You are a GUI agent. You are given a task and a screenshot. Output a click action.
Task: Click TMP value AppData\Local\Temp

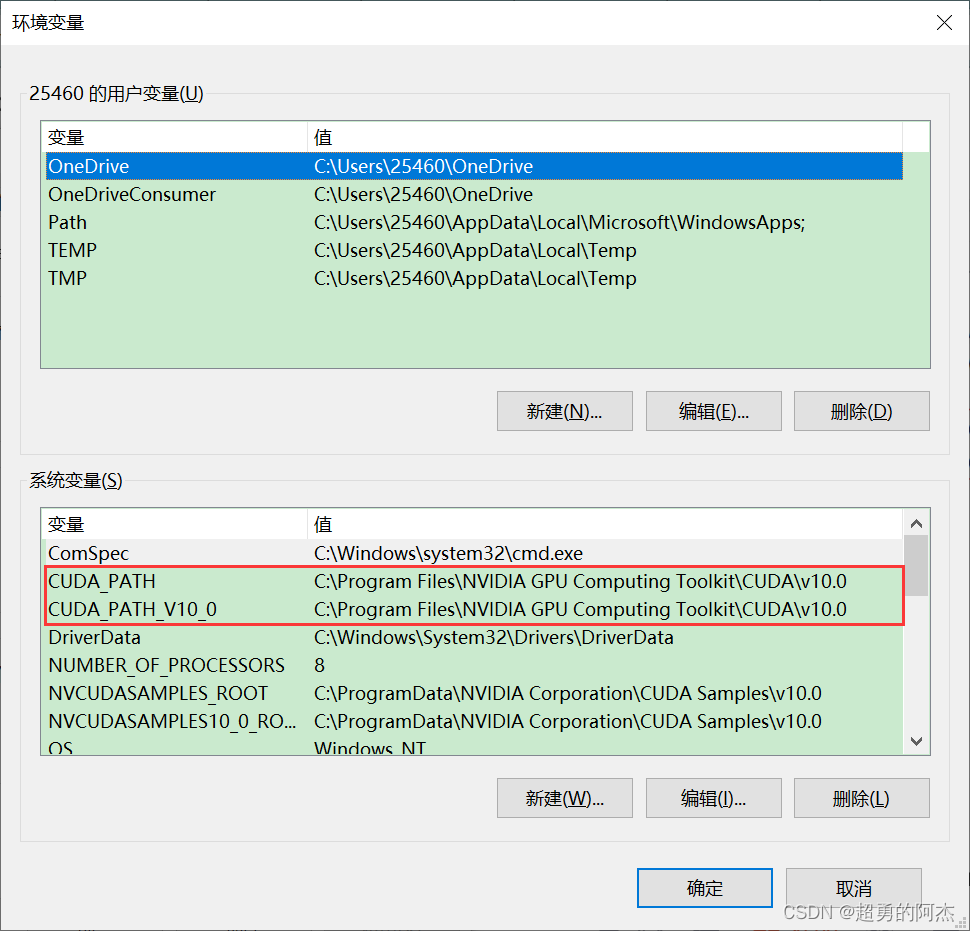tap(475, 278)
